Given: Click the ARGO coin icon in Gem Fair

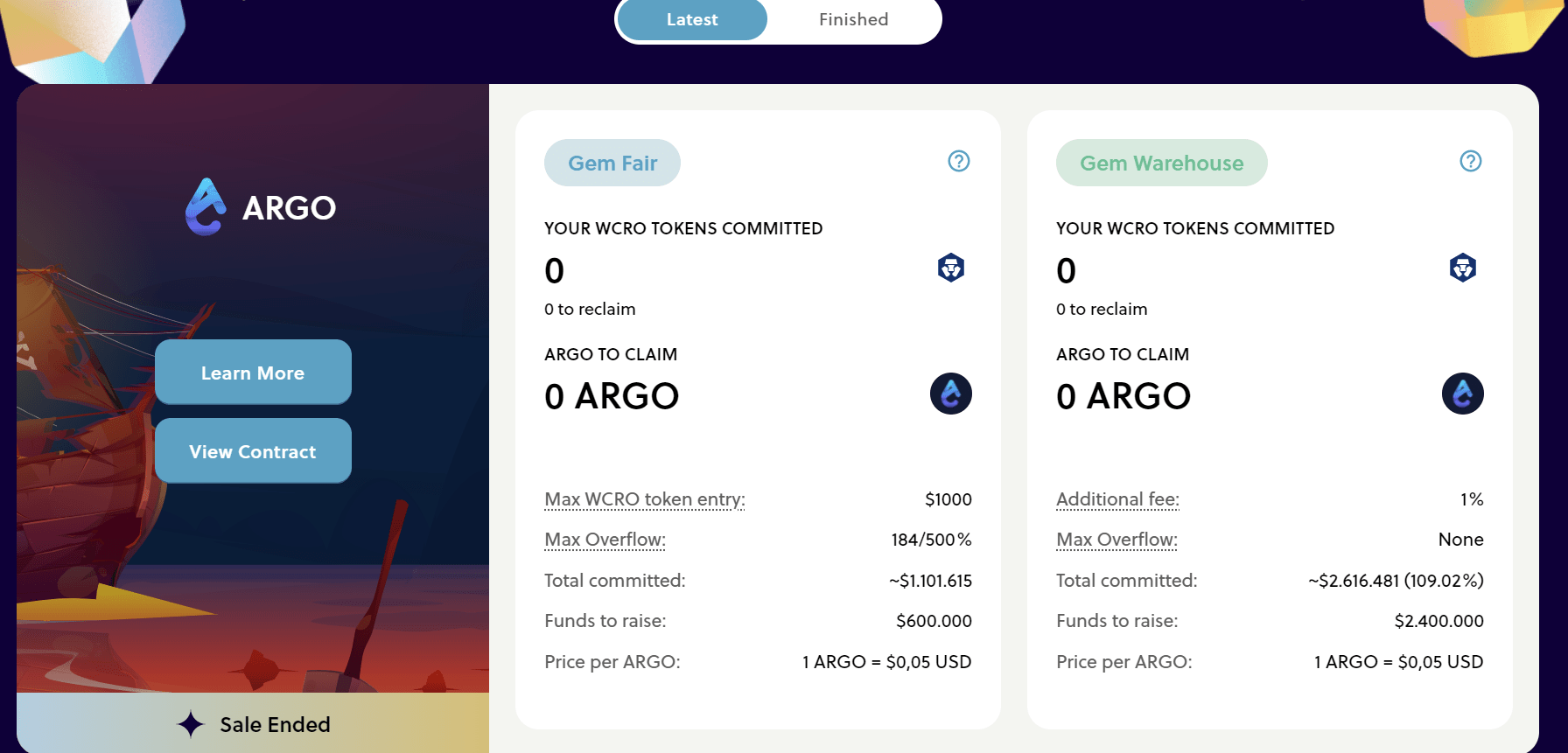Looking at the screenshot, I should (951, 394).
